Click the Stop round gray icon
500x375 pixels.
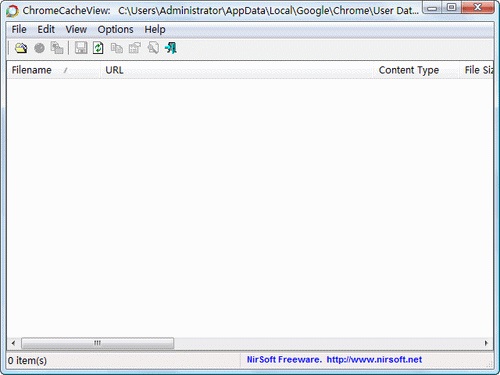(x=39, y=48)
